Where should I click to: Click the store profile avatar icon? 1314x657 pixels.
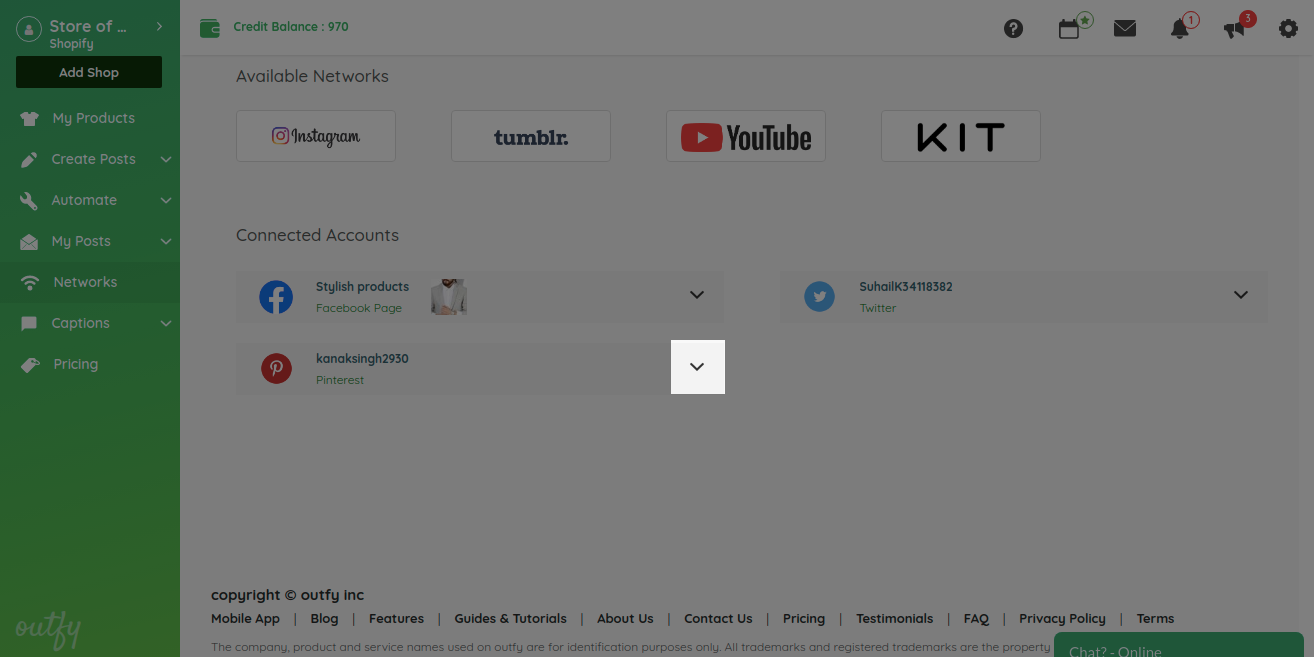pyautogui.click(x=29, y=31)
